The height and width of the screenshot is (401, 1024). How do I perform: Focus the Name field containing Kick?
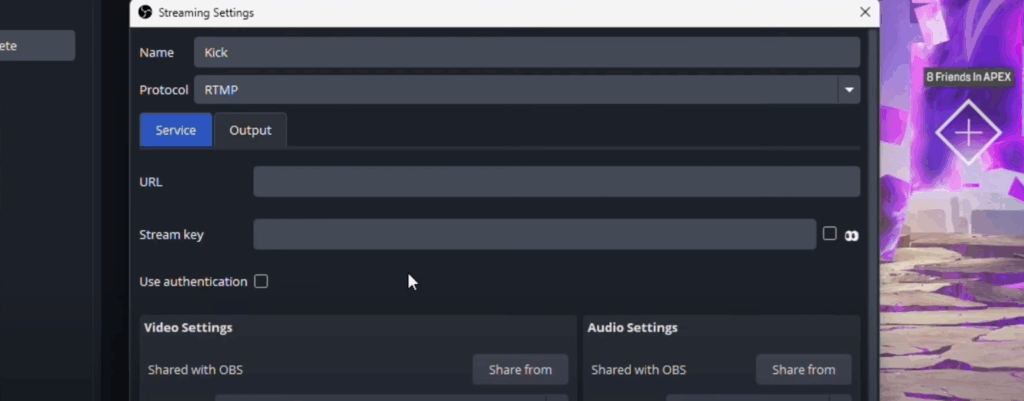tap(526, 52)
